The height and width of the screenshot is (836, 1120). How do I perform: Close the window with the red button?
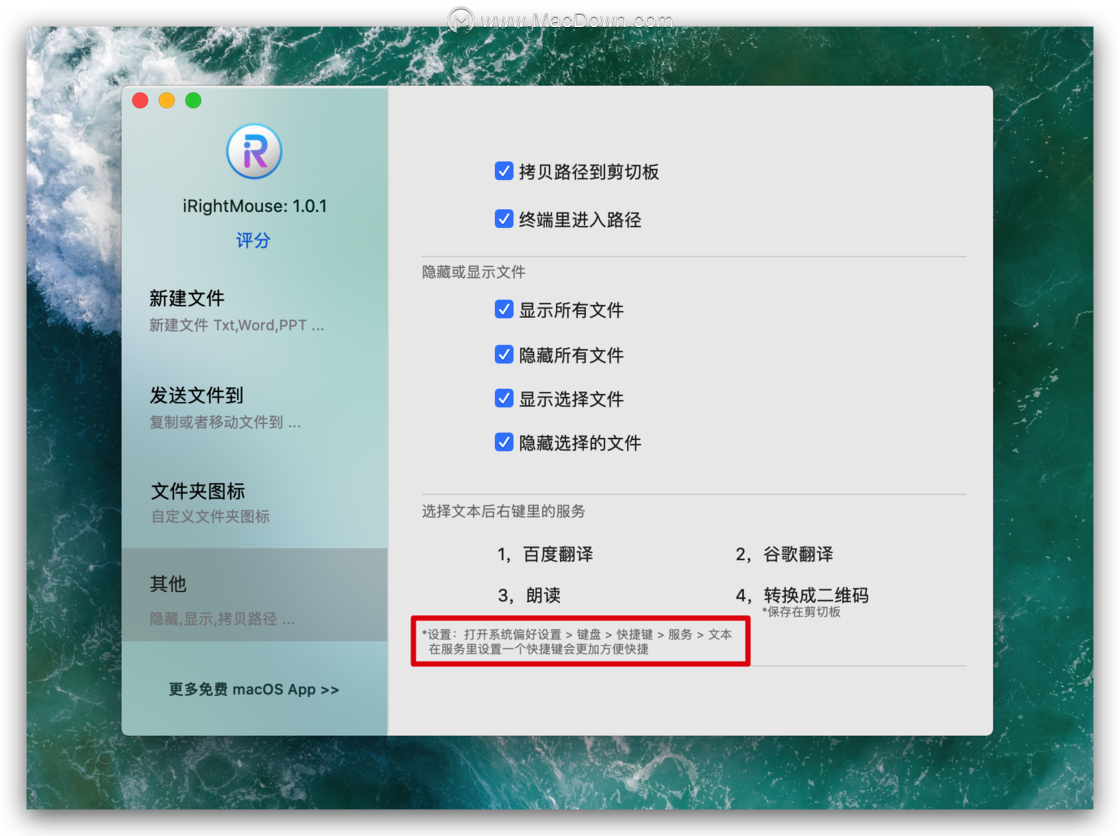tap(140, 101)
